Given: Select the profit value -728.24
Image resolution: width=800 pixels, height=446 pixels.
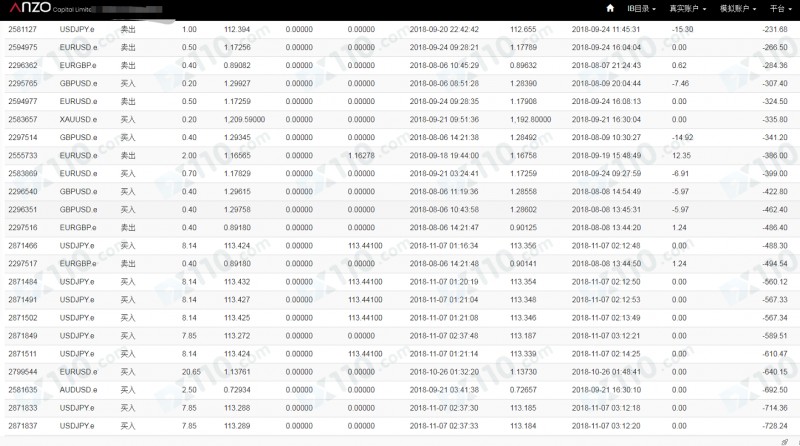Looking at the screenshot, I should [x=773, y=425].
